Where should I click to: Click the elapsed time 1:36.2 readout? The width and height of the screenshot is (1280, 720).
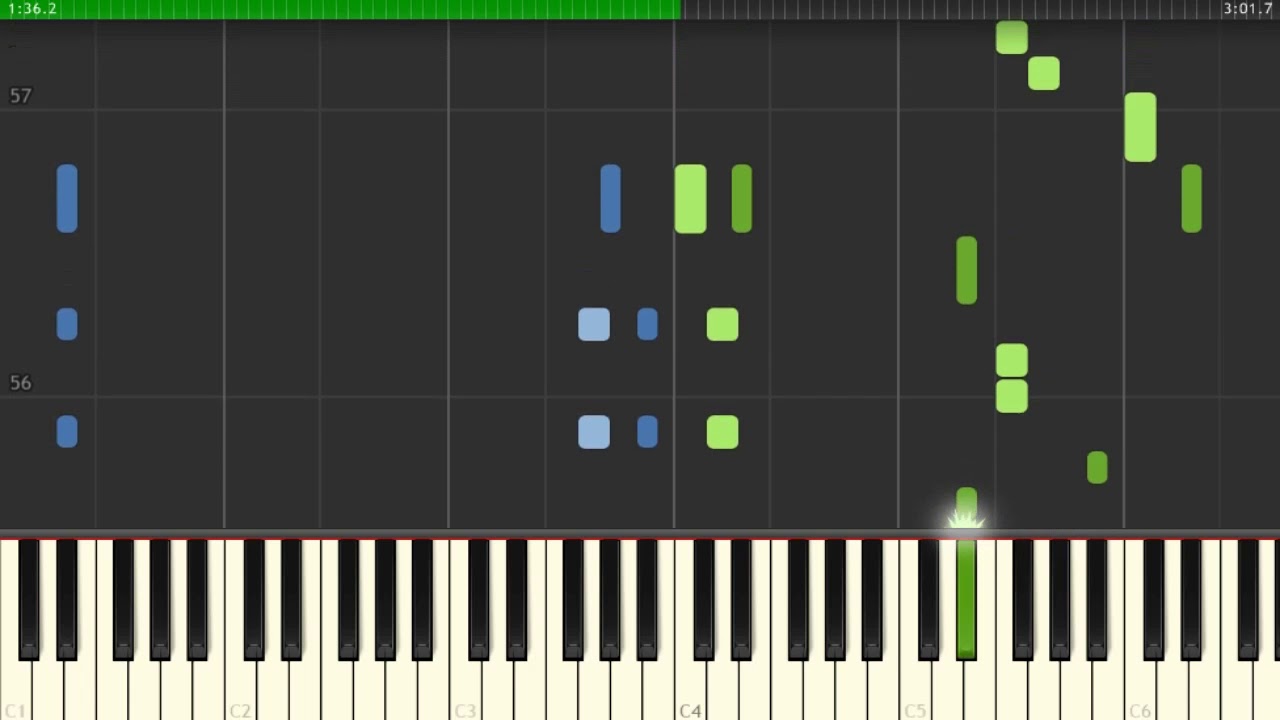tap(32, 9)
